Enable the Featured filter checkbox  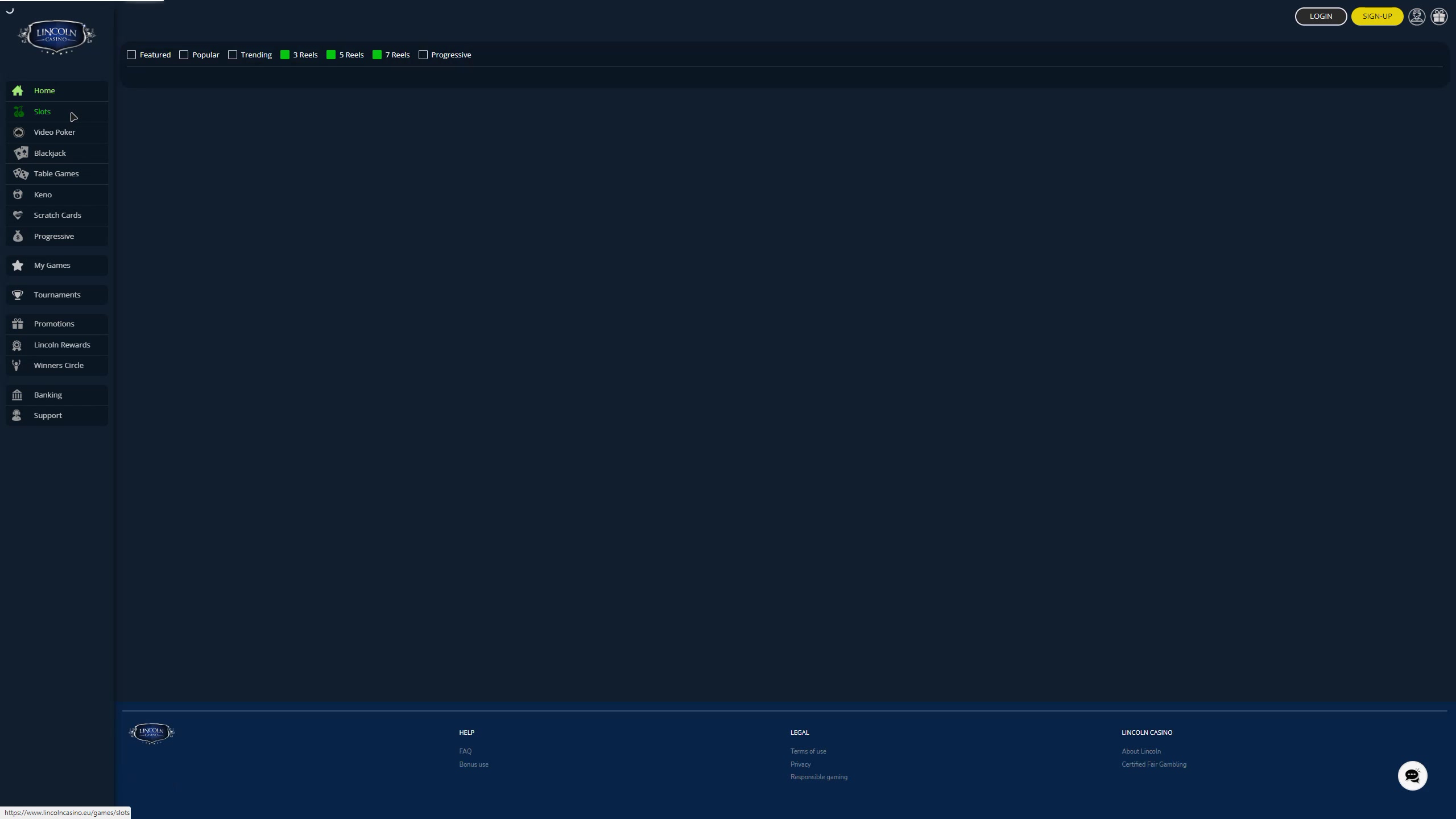(x=131, y=55)
